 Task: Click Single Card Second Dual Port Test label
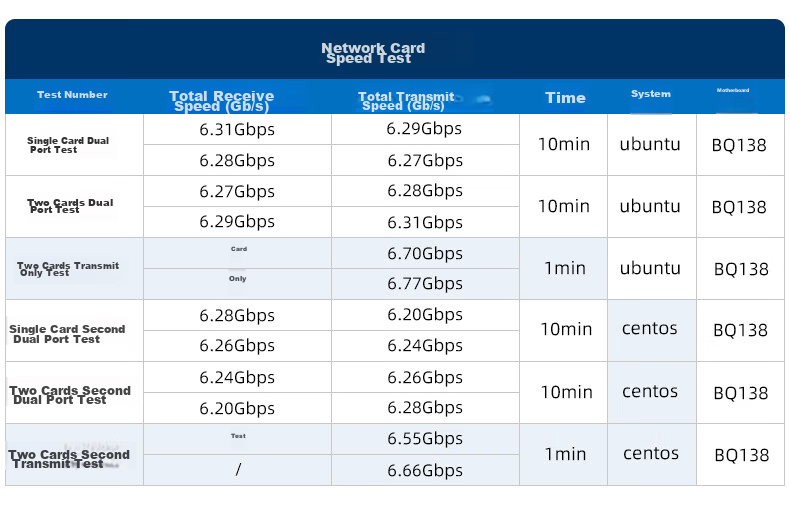pyautogui.click(x=67, y=334)
